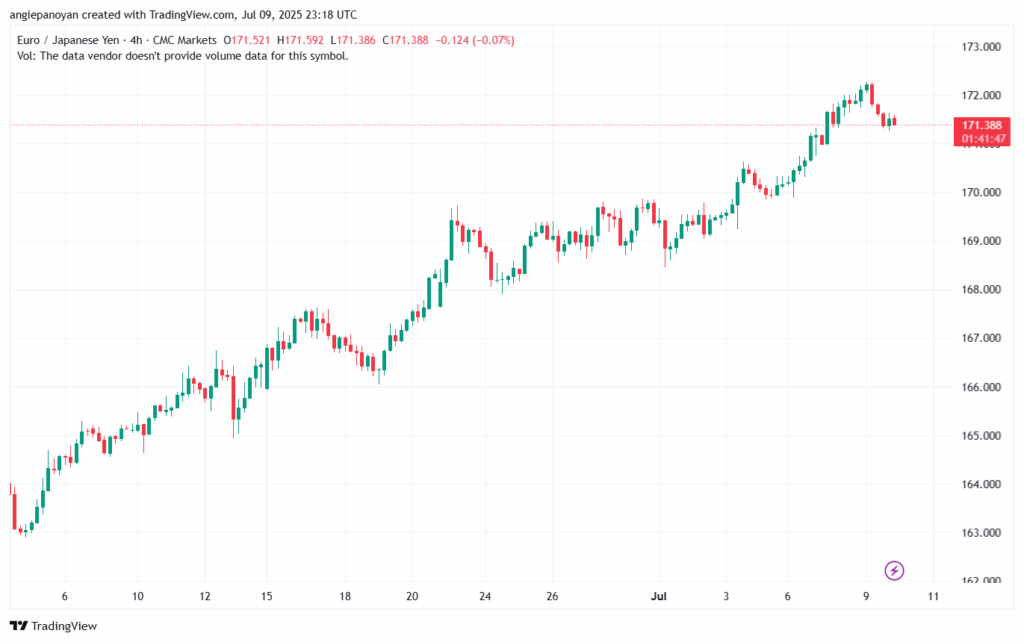The image size is (1024, 642).
Task: Click the purple lightning bolt icon
Action: click(895, 571)
